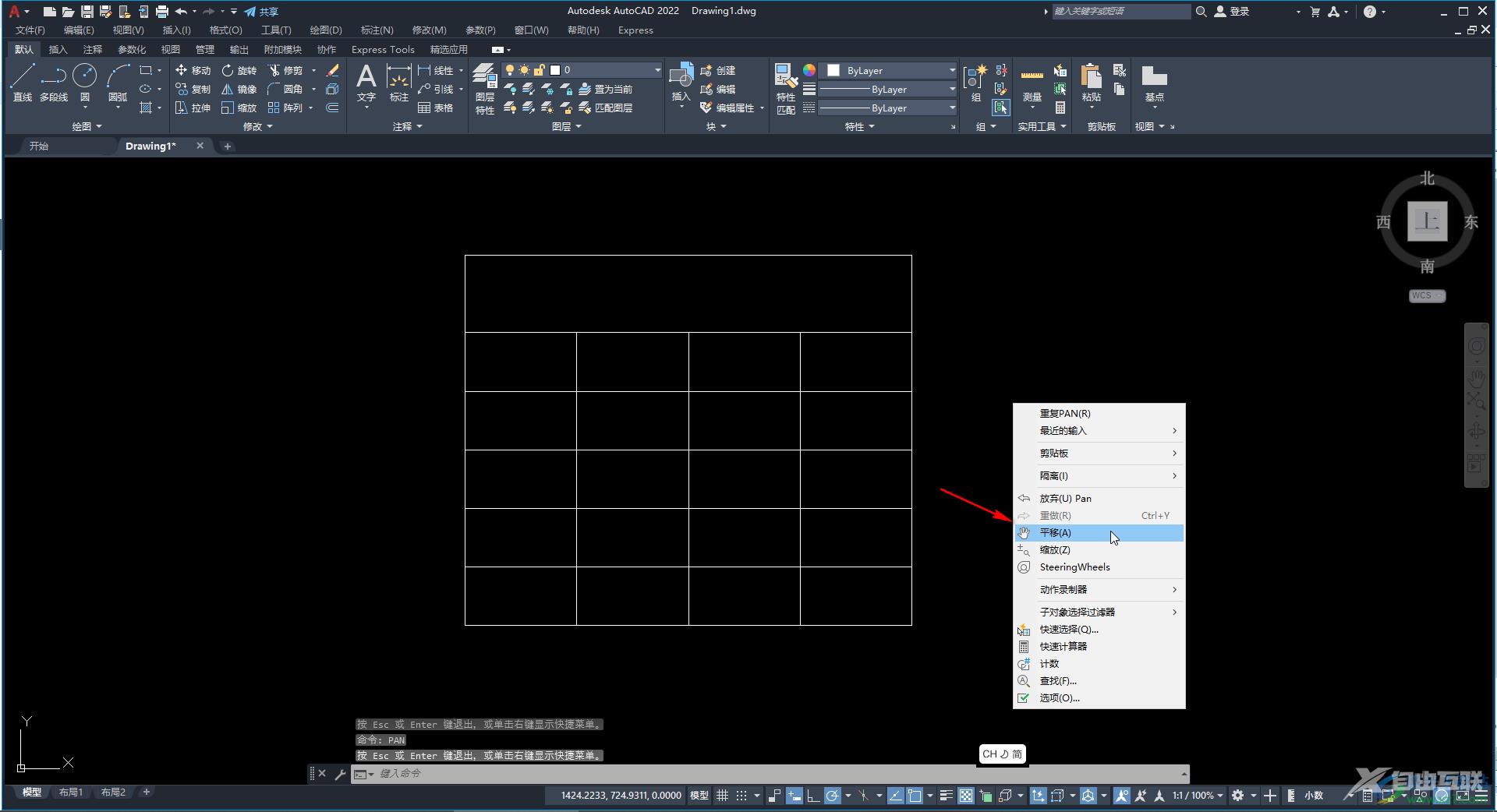Select the 标注 (Dimension) tool
This screenshot has width=1497, height=812.
398,83
